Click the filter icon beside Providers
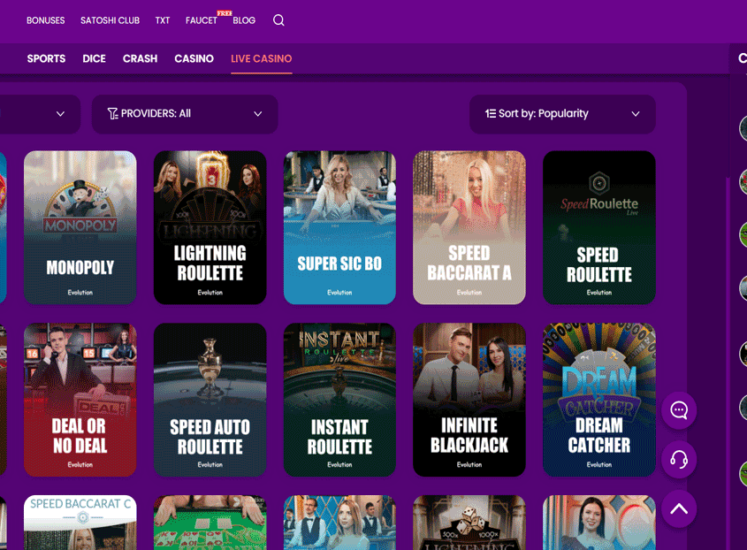 click(x=112, y=114)
